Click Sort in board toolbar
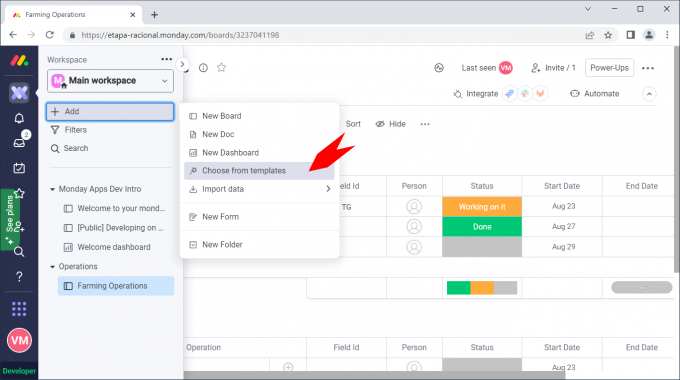This screenshot has width=680, height=380. 353,124
